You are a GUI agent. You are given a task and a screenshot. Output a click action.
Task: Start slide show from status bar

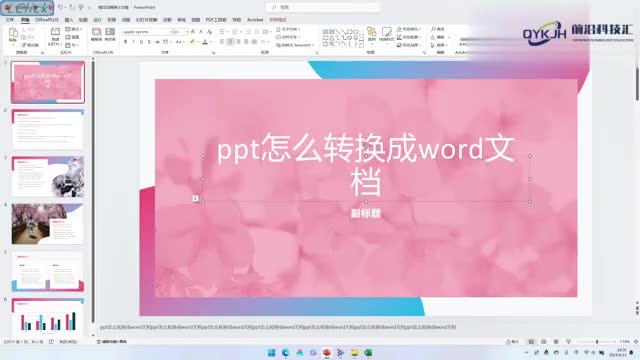568,341
